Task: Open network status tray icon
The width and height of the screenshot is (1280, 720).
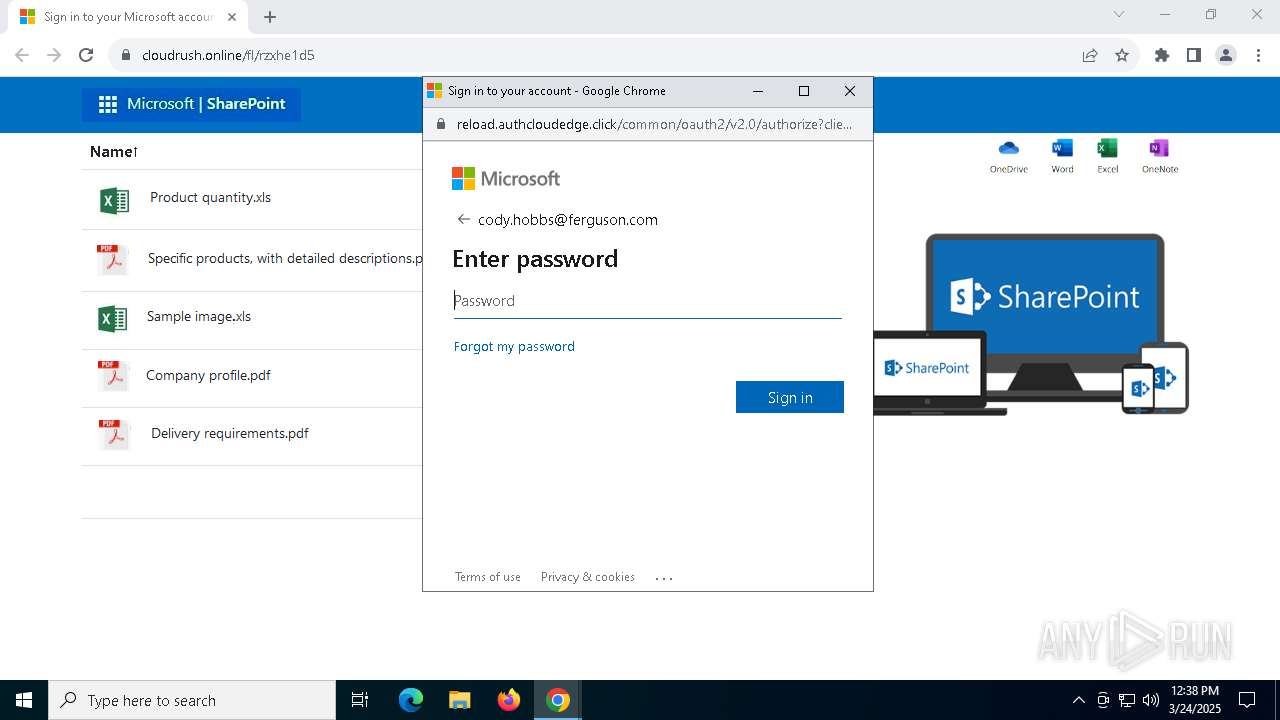Action: (x=1127, y=700)
